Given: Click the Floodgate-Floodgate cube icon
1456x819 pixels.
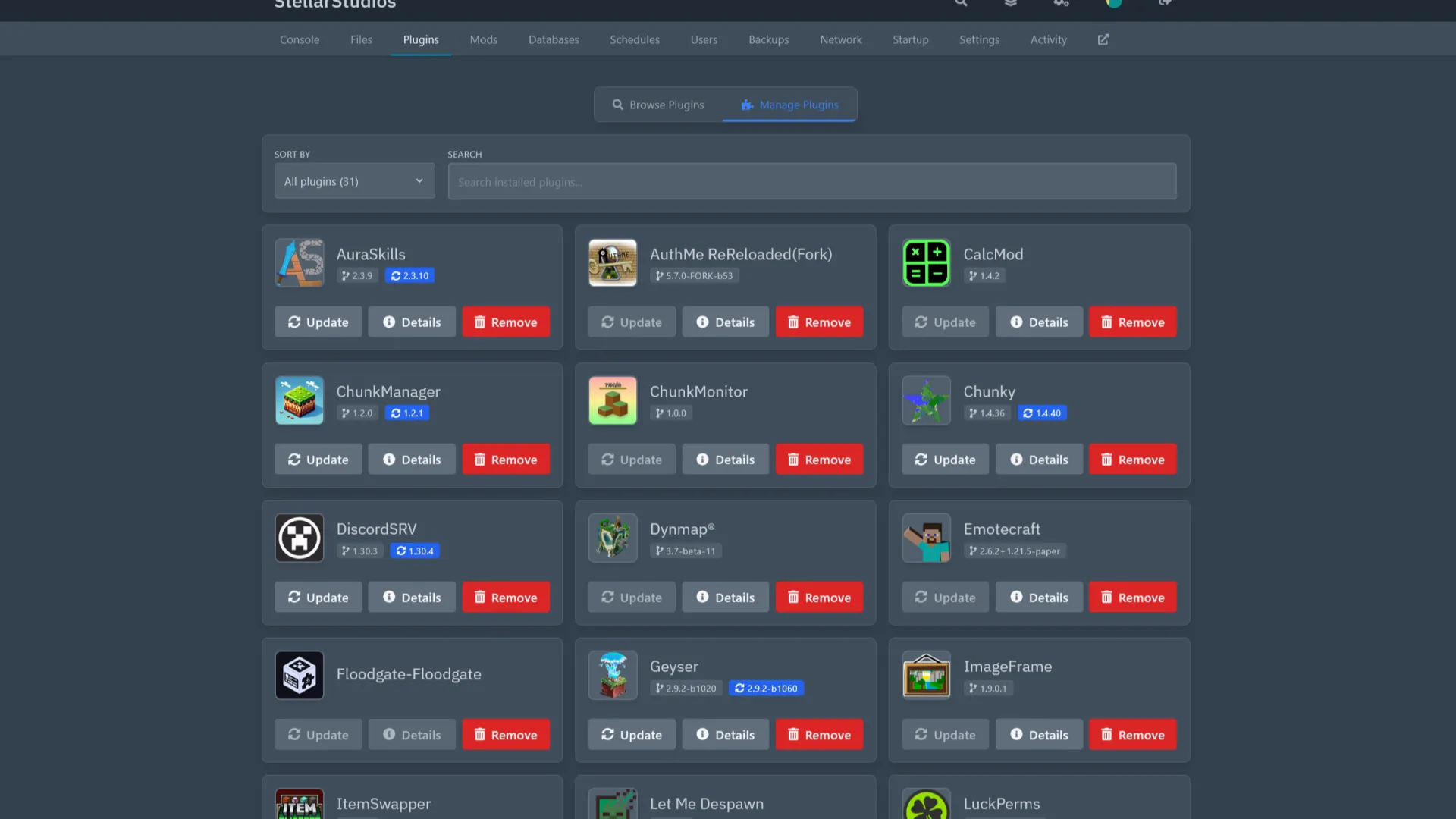Looking at the screenshot, I should 299,675.
